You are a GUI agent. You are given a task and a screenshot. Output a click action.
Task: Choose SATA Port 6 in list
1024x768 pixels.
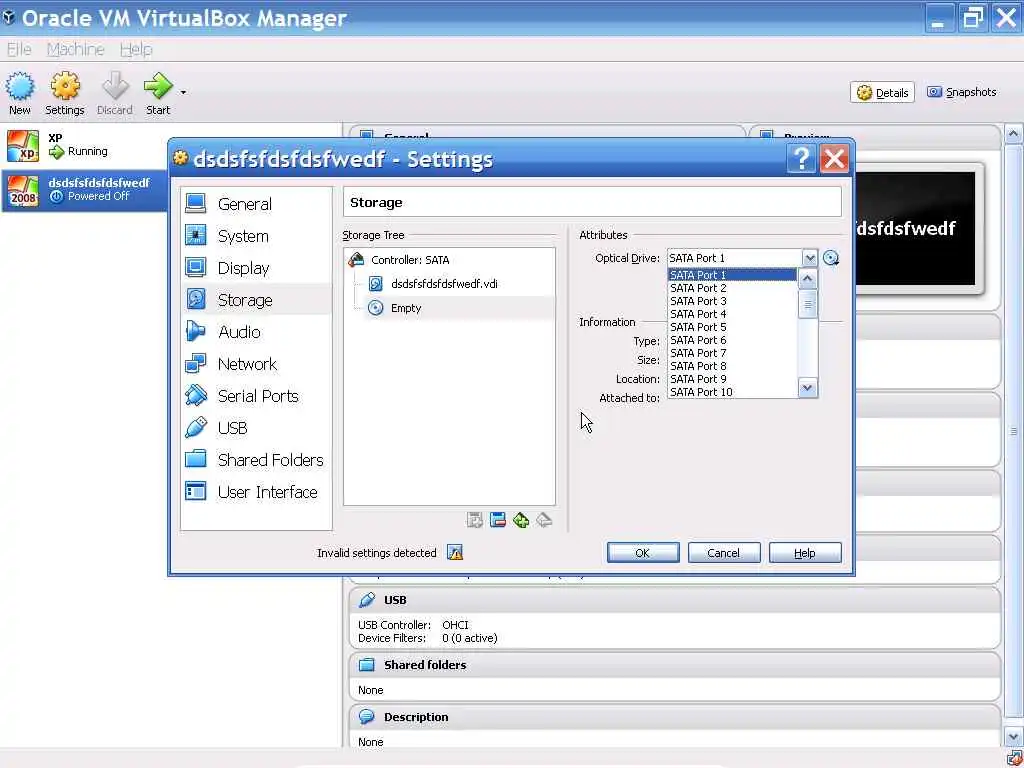click(x=732, y=340)
